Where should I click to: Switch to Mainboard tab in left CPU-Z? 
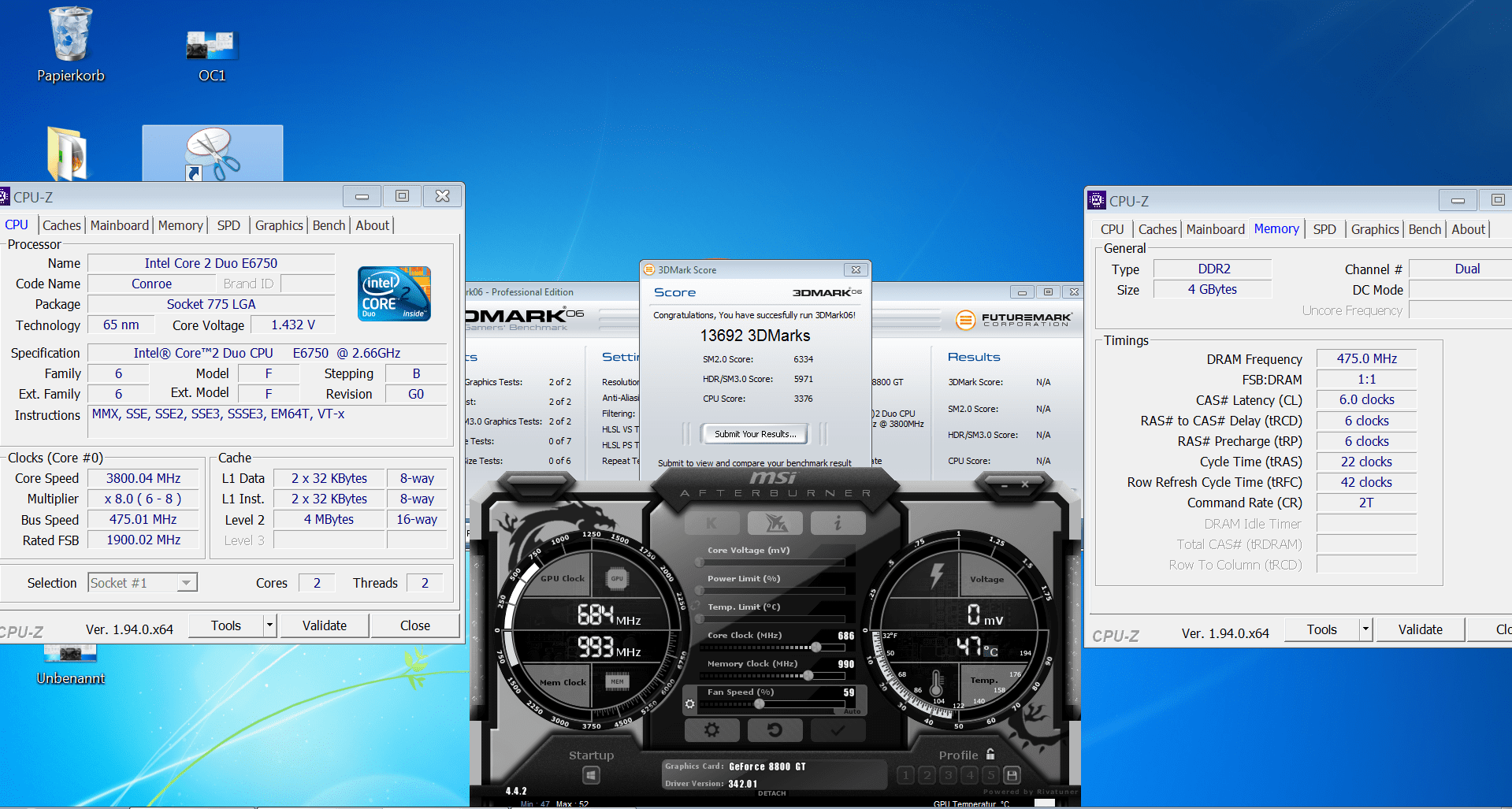coord(120,225)
